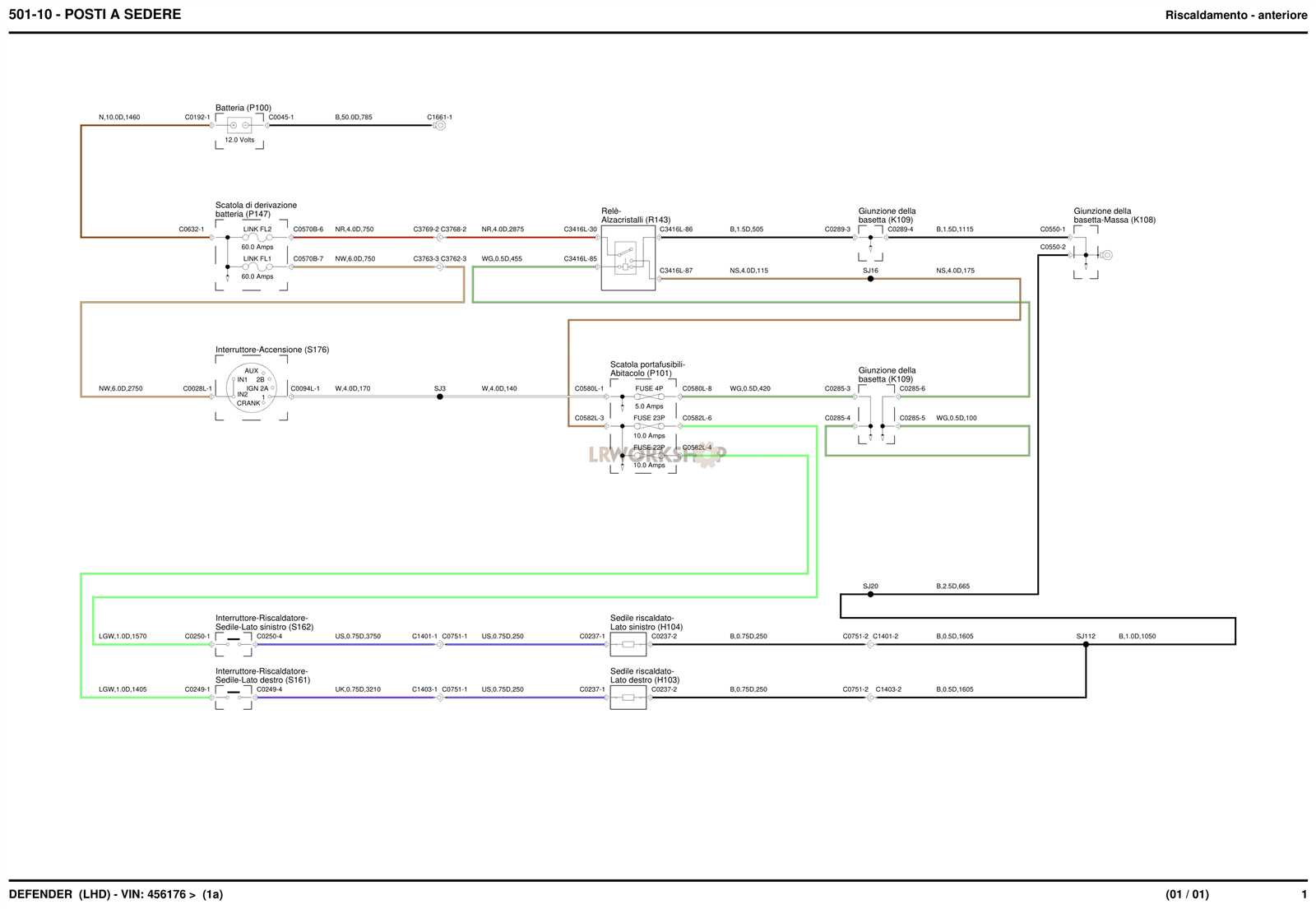The height and width of the screenshot is (909, 1316).
Task: Click the ground terminal symbol at K108
Action: pos(1106,255)
